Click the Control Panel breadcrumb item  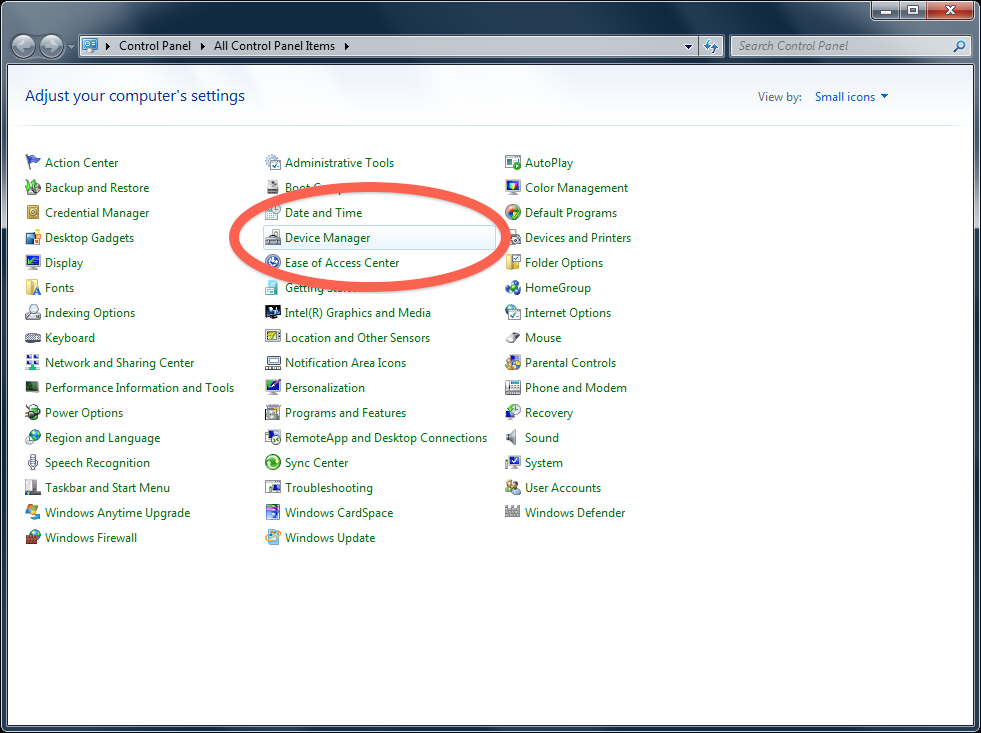[155, 45]
